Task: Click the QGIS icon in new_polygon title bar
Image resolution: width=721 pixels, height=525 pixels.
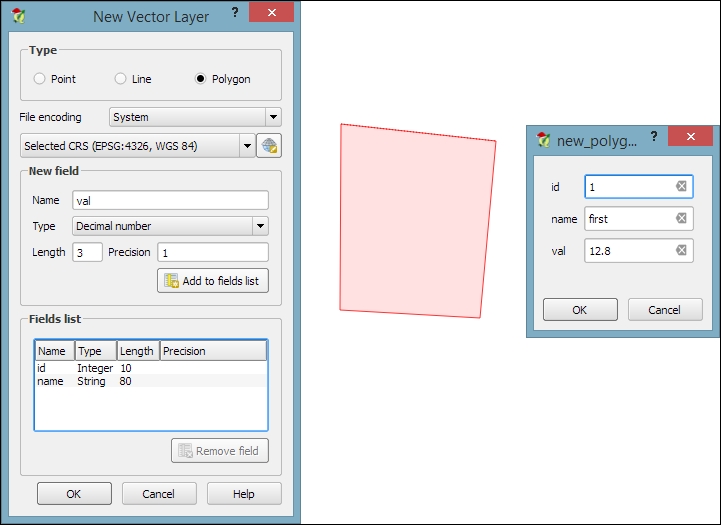Action: click(x=544, y=140)
